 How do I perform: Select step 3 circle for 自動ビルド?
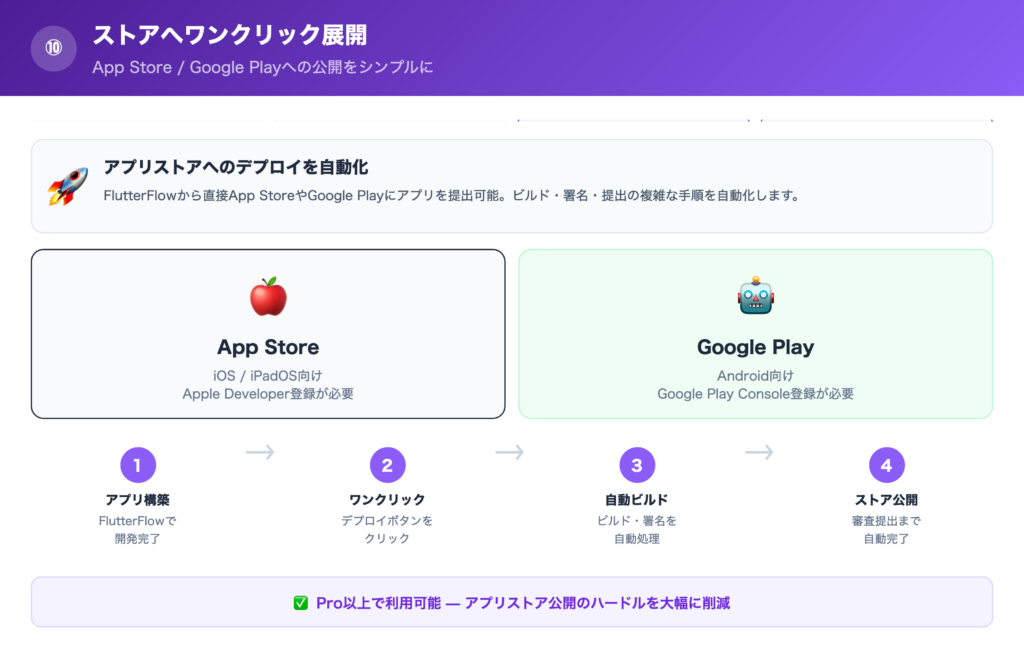638,464
